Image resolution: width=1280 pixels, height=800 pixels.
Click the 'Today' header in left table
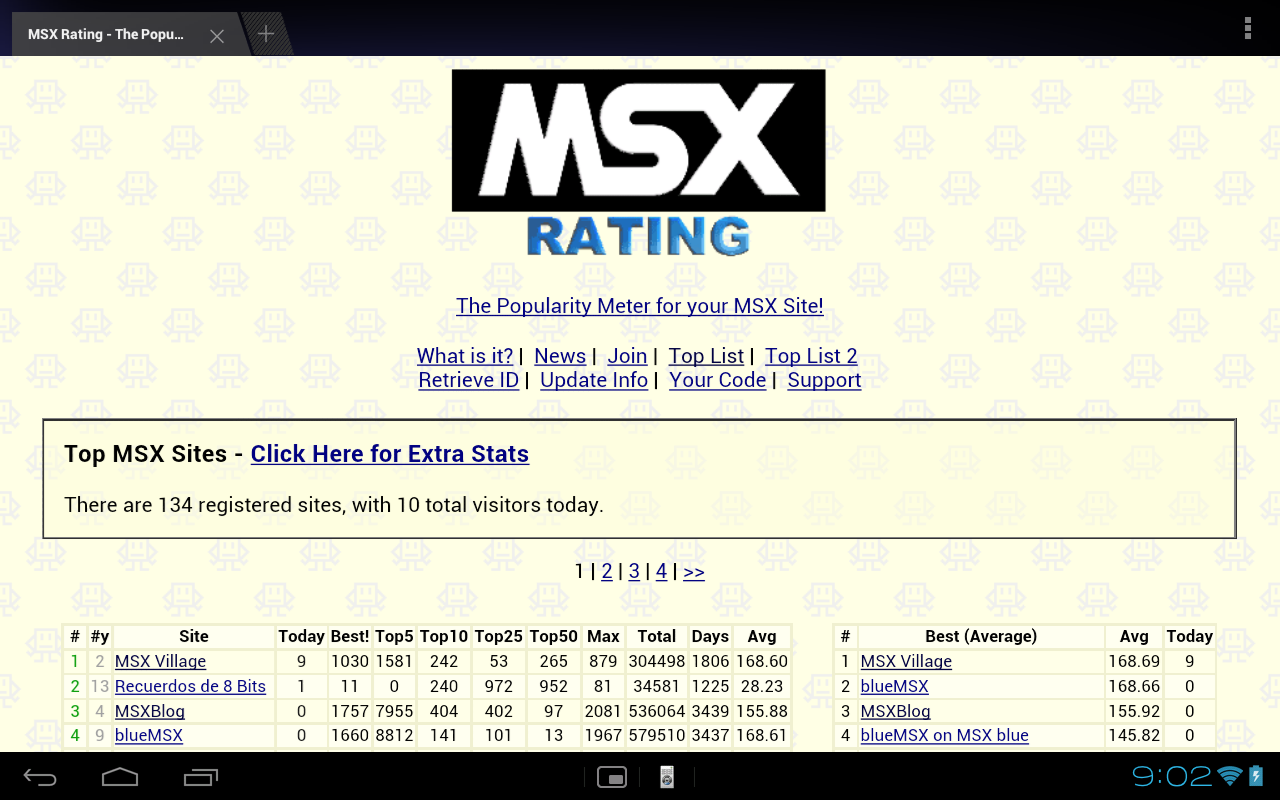point(301,636)
